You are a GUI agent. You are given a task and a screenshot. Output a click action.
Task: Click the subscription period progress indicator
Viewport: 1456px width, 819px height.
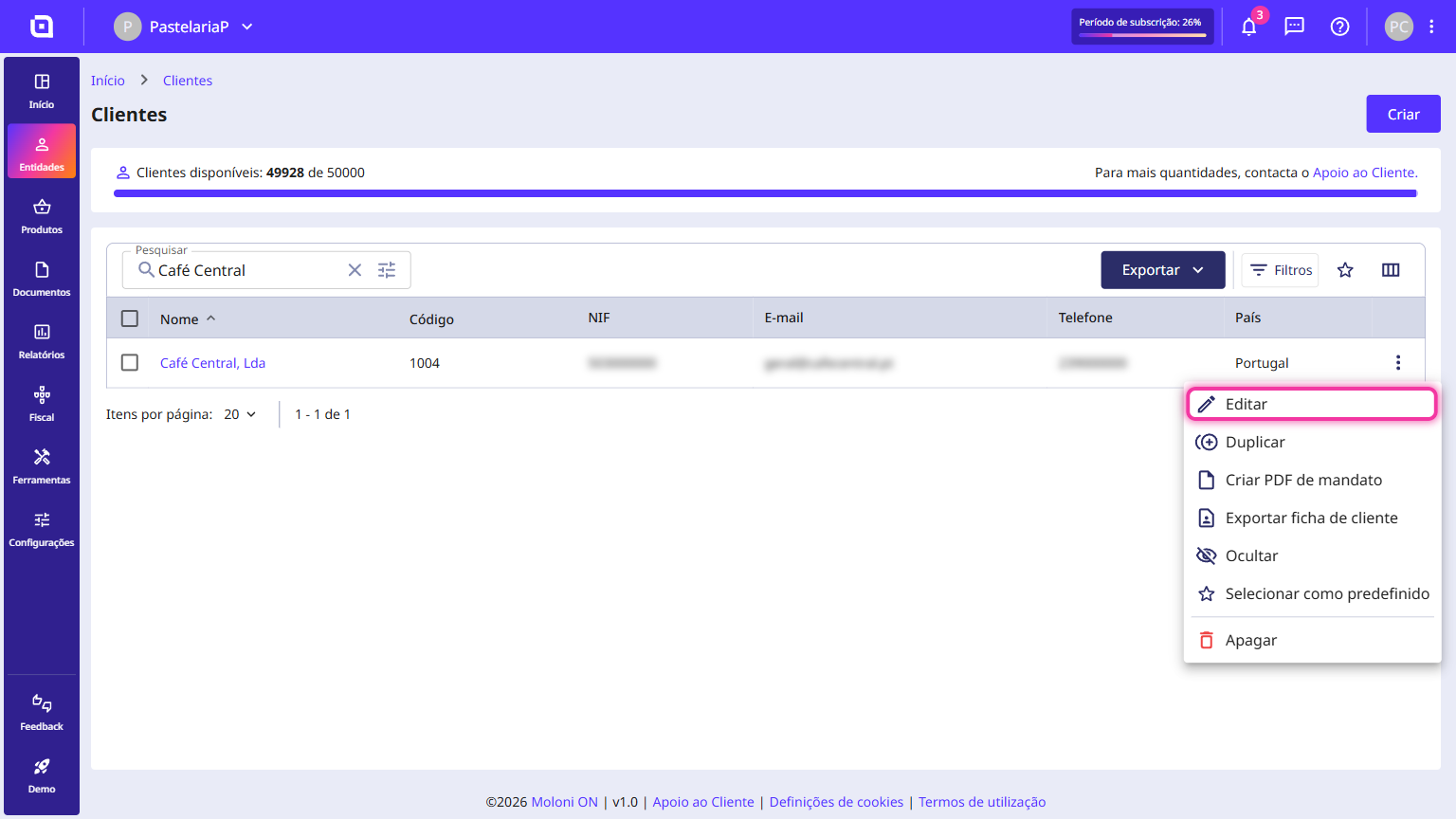[x=1142, y=27]
